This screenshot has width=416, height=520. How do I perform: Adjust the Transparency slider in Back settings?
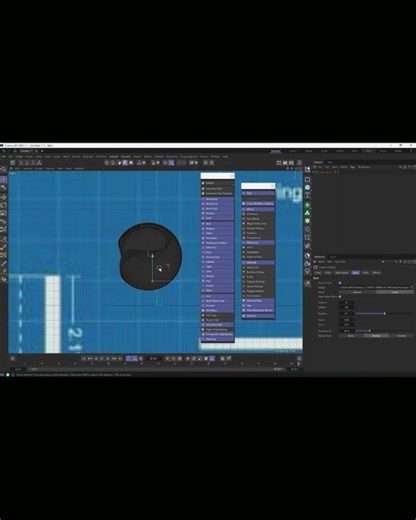[x=370, y=331]
